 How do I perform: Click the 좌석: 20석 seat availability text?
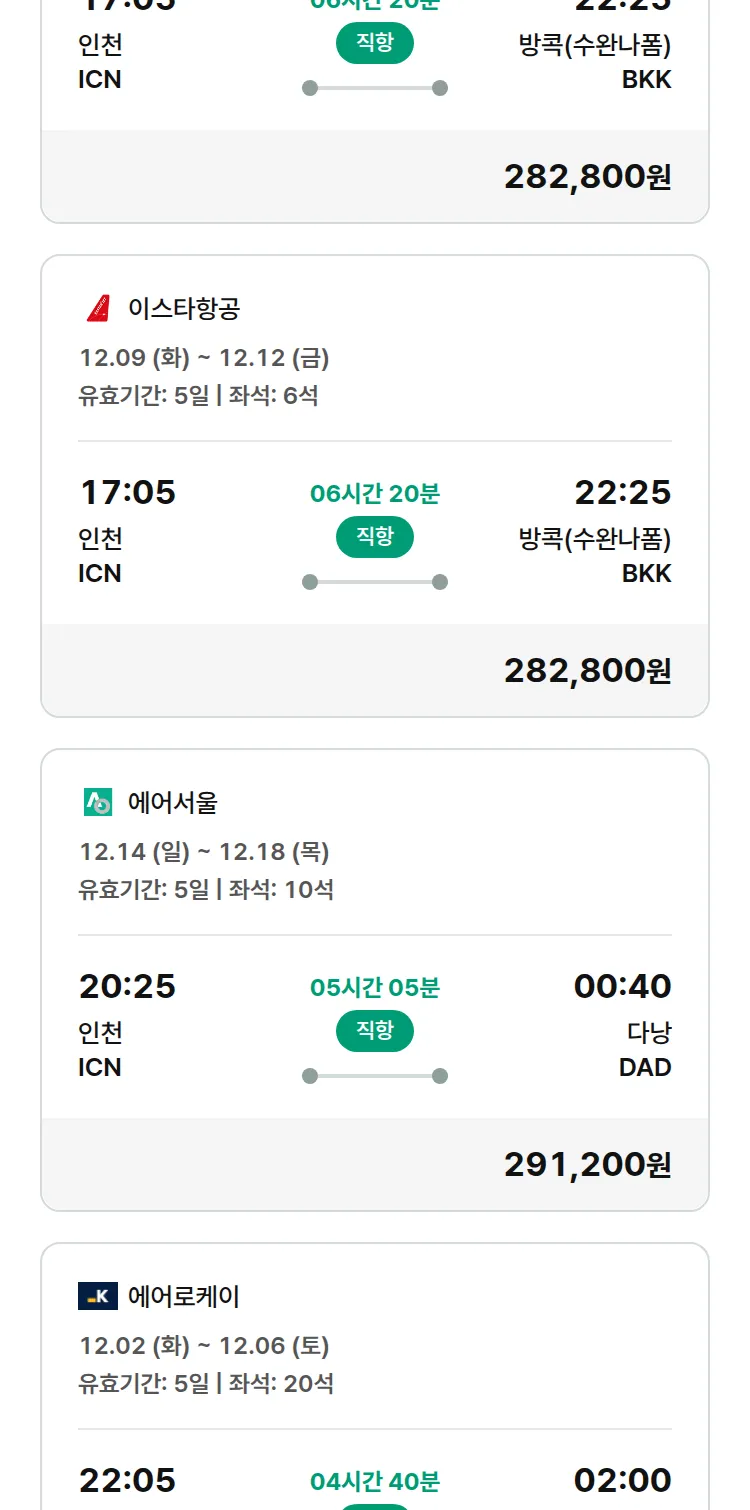[x=281, y=1384]
